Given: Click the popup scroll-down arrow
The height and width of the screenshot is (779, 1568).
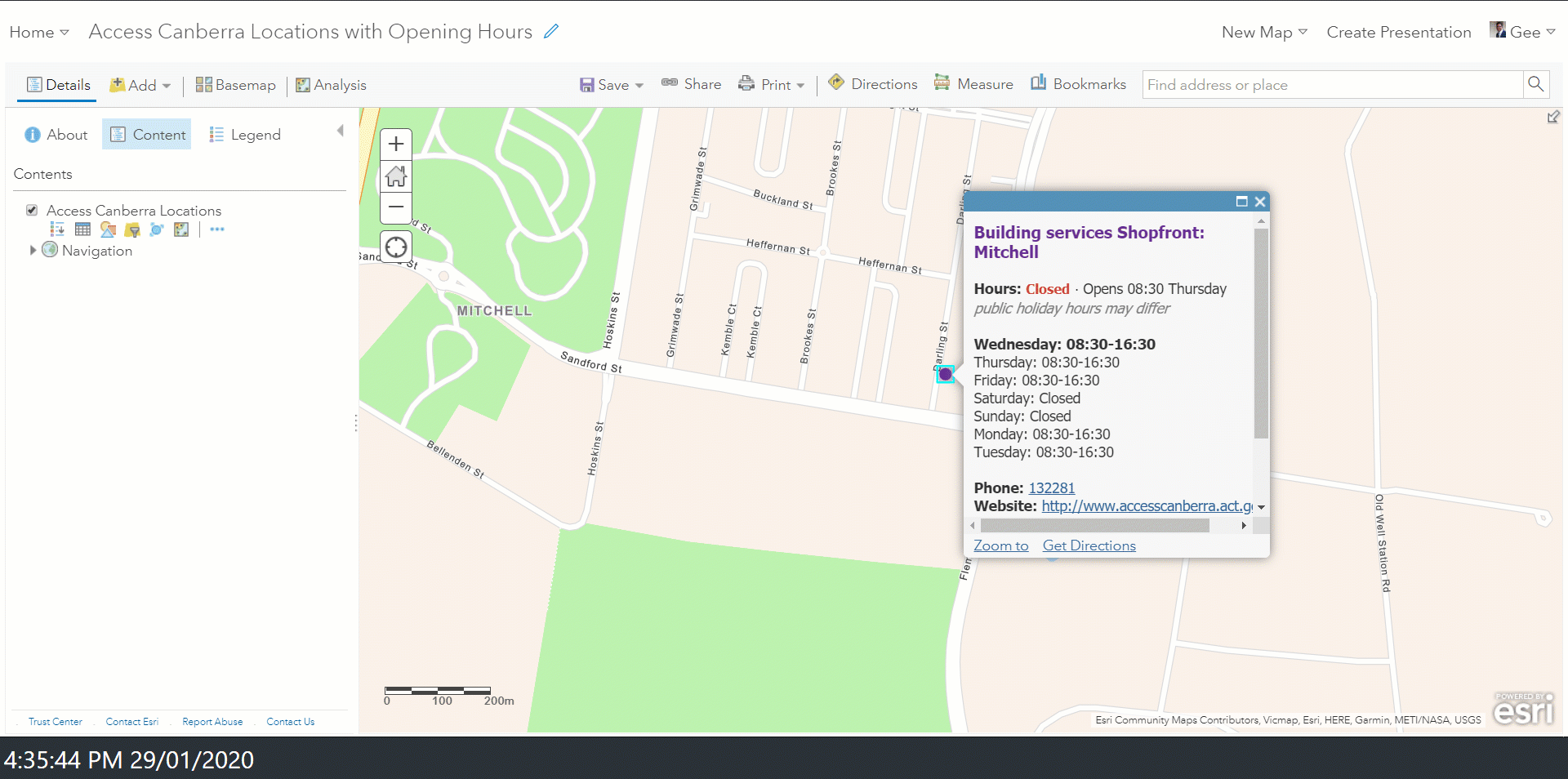Looking at the screenshot, I should (1261, 507).
